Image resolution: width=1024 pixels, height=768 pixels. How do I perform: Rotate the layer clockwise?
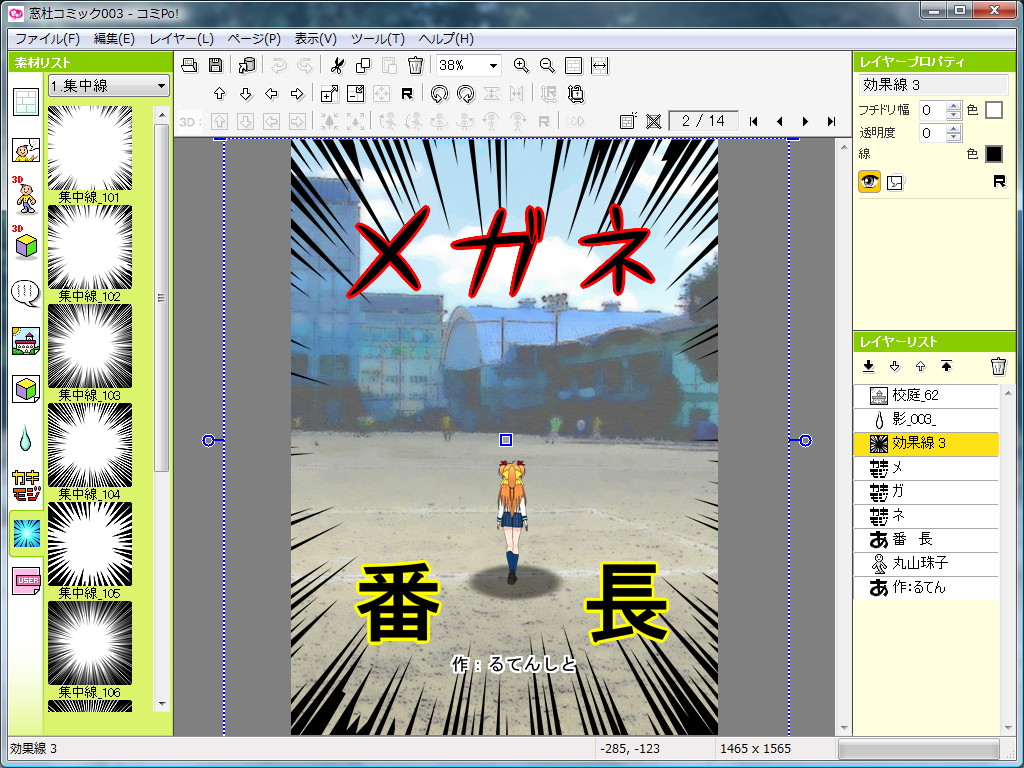(466, 94)
